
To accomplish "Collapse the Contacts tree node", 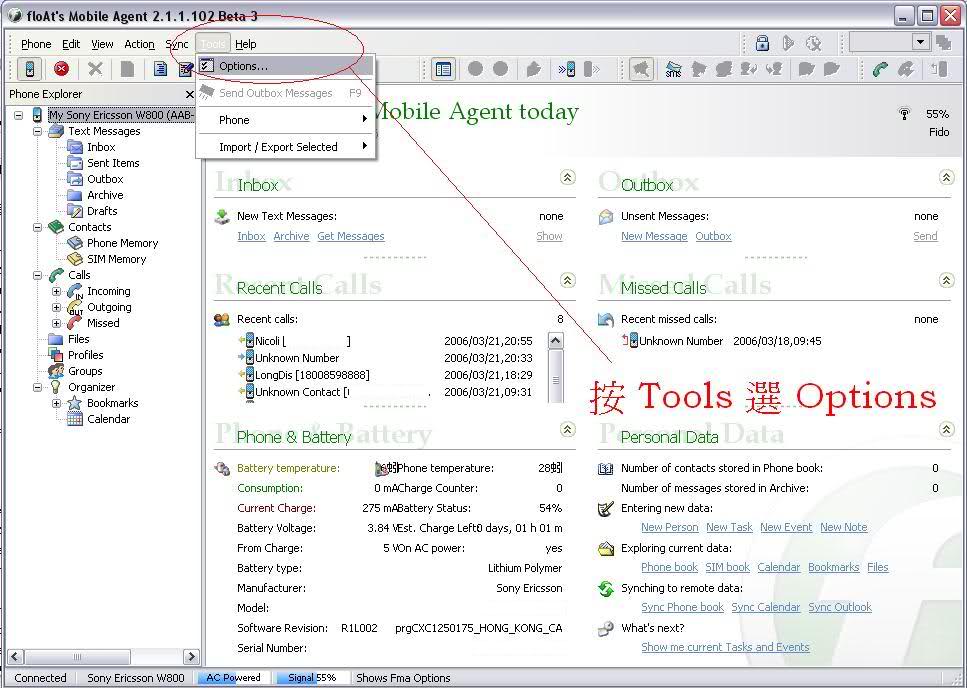I will pos(38,227).
